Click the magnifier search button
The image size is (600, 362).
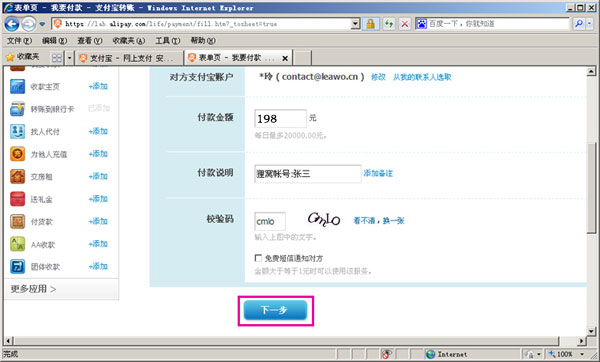(579, 24)
